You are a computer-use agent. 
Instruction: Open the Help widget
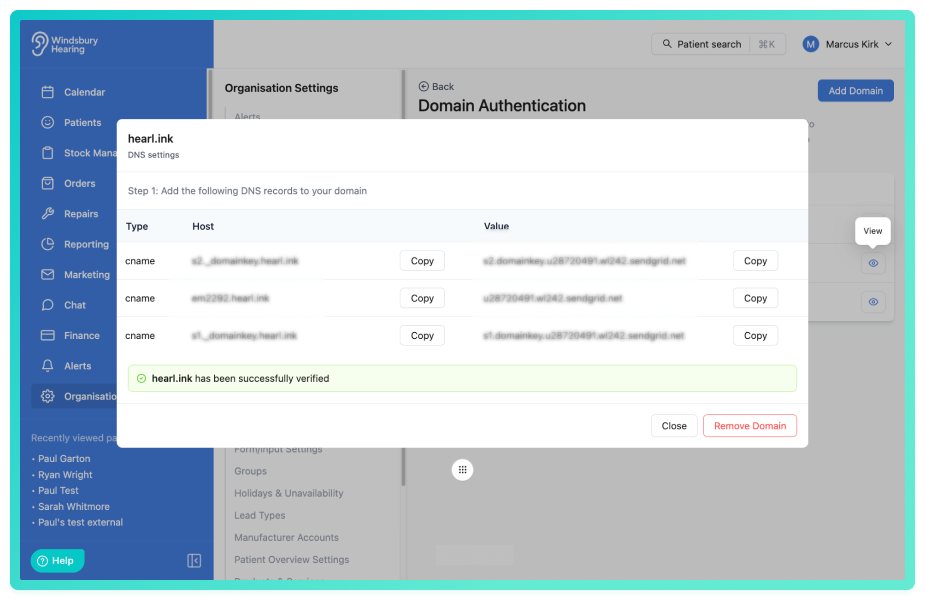(x=57, y=560)
